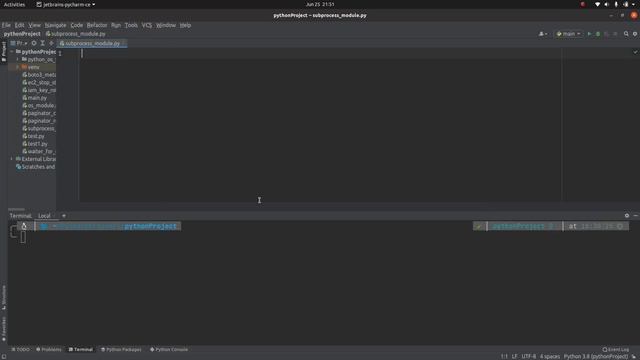
Task: Click the select opened file target icon
Action: [34, 43]
